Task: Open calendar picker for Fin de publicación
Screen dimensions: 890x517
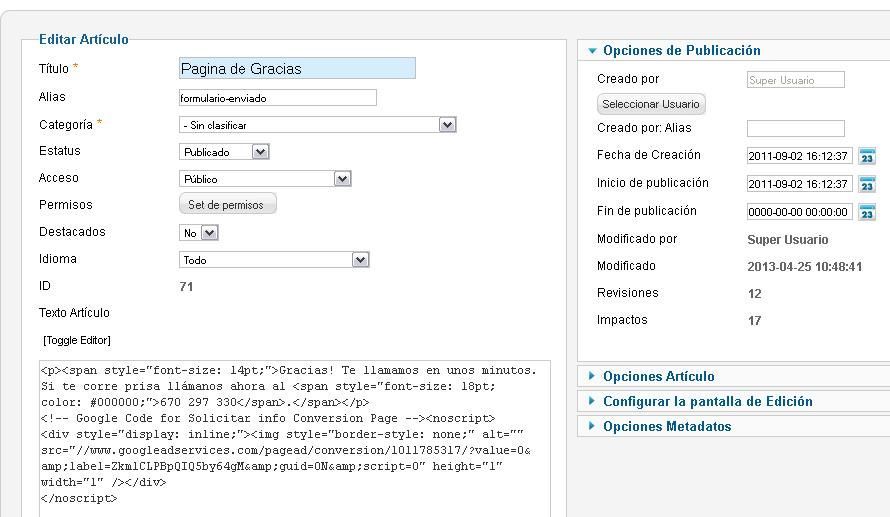Action: 867,212
